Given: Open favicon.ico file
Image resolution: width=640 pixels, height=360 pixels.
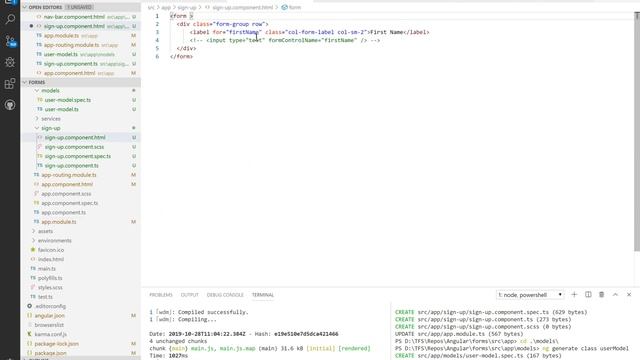Looking at the screenshot, I should (x=80, y=250).
